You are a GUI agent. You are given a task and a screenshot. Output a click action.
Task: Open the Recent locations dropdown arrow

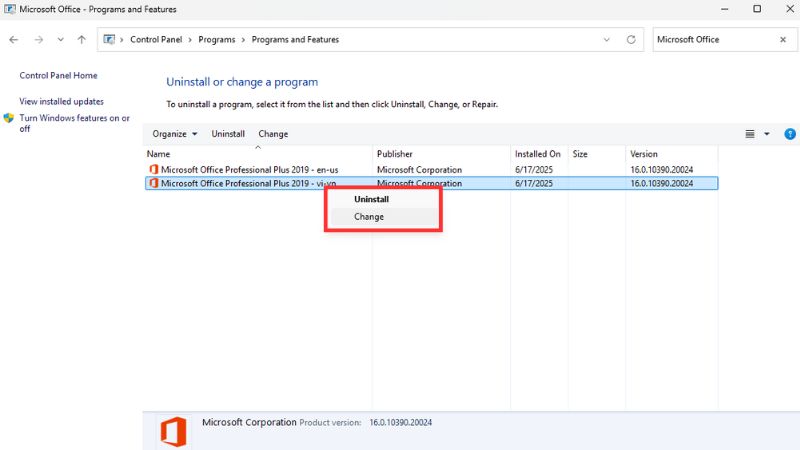[x=60, y=40]
